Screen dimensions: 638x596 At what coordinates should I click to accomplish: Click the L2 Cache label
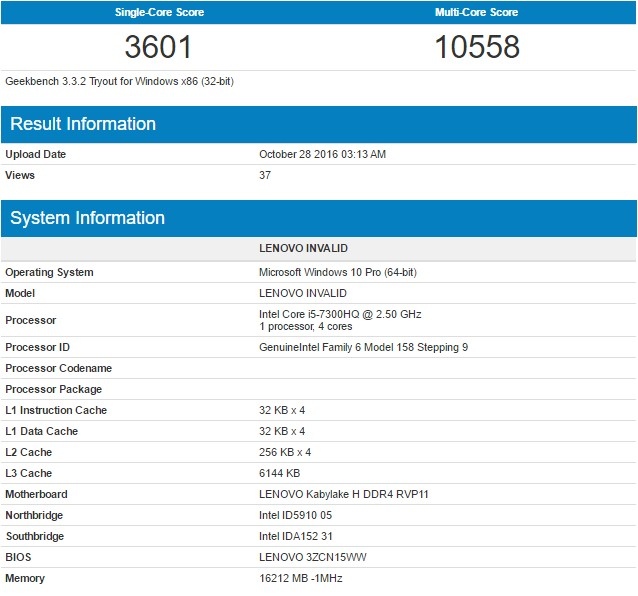coord(28,452)
